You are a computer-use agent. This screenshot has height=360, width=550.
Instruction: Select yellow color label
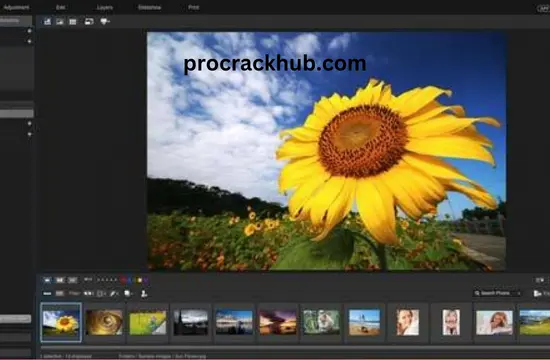coord(139,280)
